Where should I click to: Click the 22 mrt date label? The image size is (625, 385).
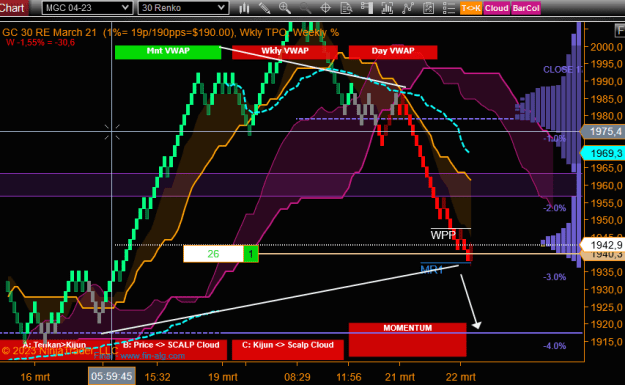[460, 377]
